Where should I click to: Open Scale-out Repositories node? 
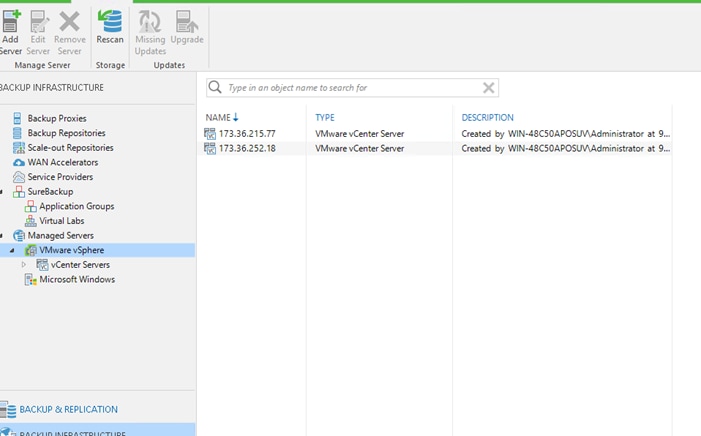(70, 148)
